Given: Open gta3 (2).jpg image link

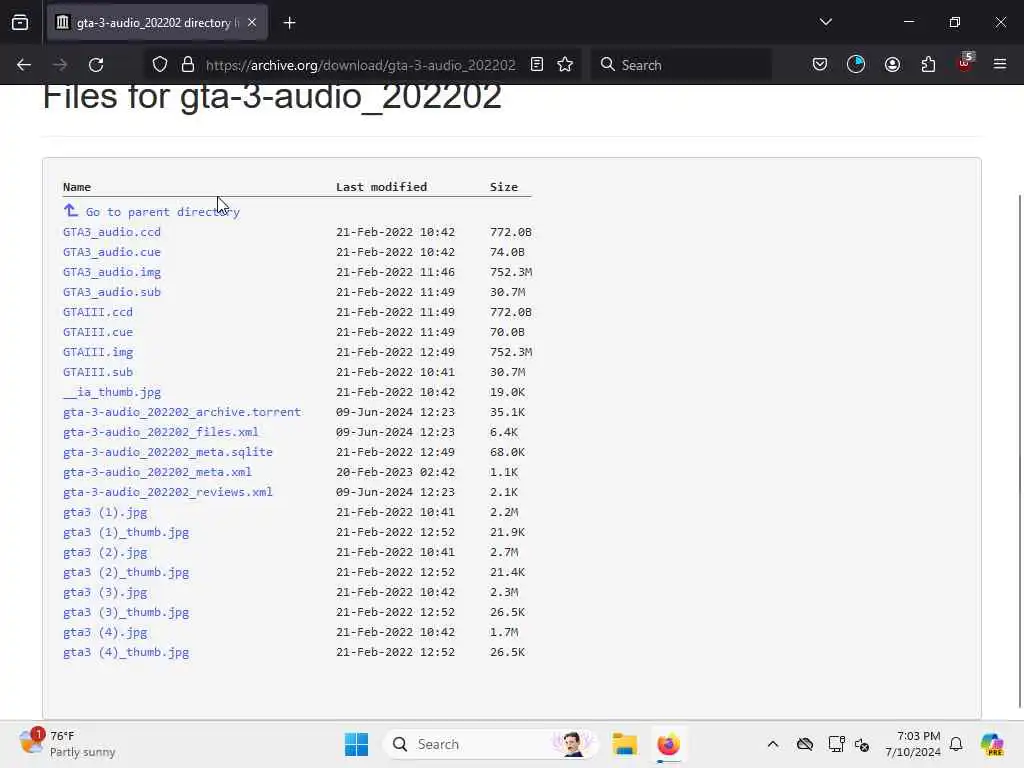Looking at the screenshot, I should (105, 552).
